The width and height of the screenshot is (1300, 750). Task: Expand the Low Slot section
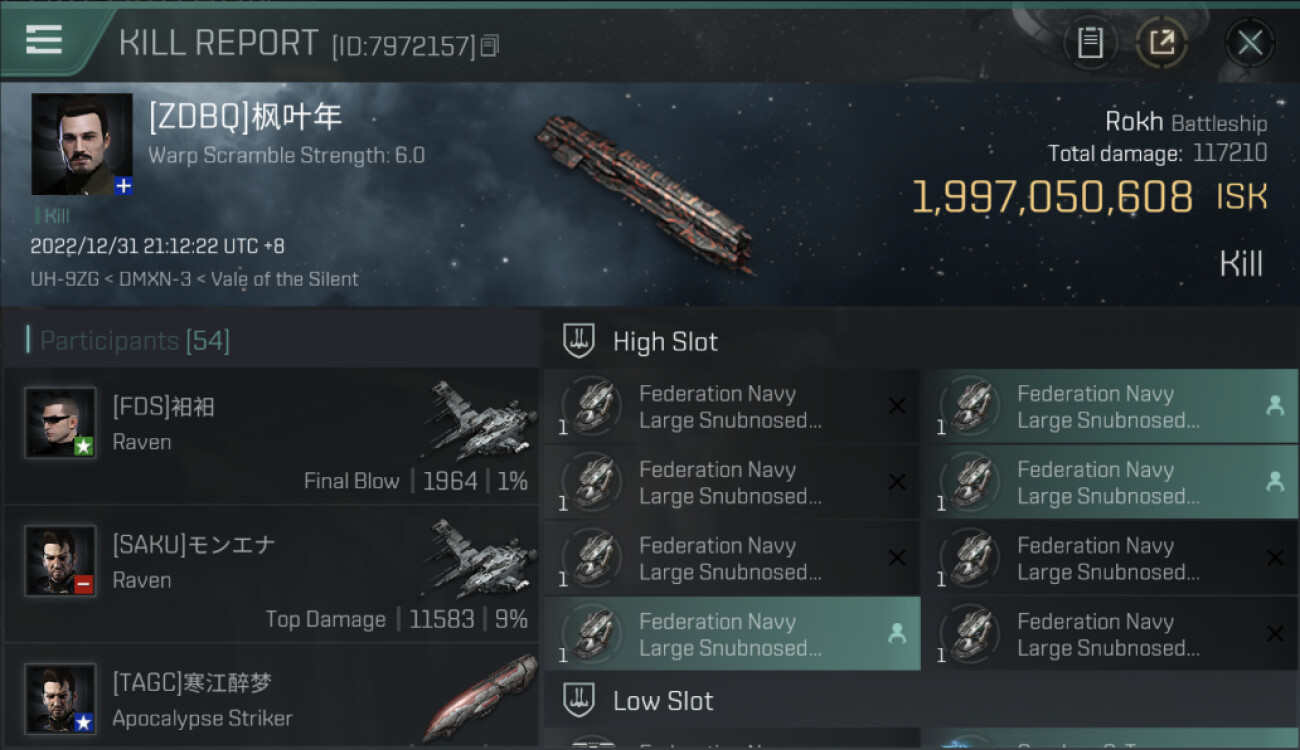(x=663, y=700)
